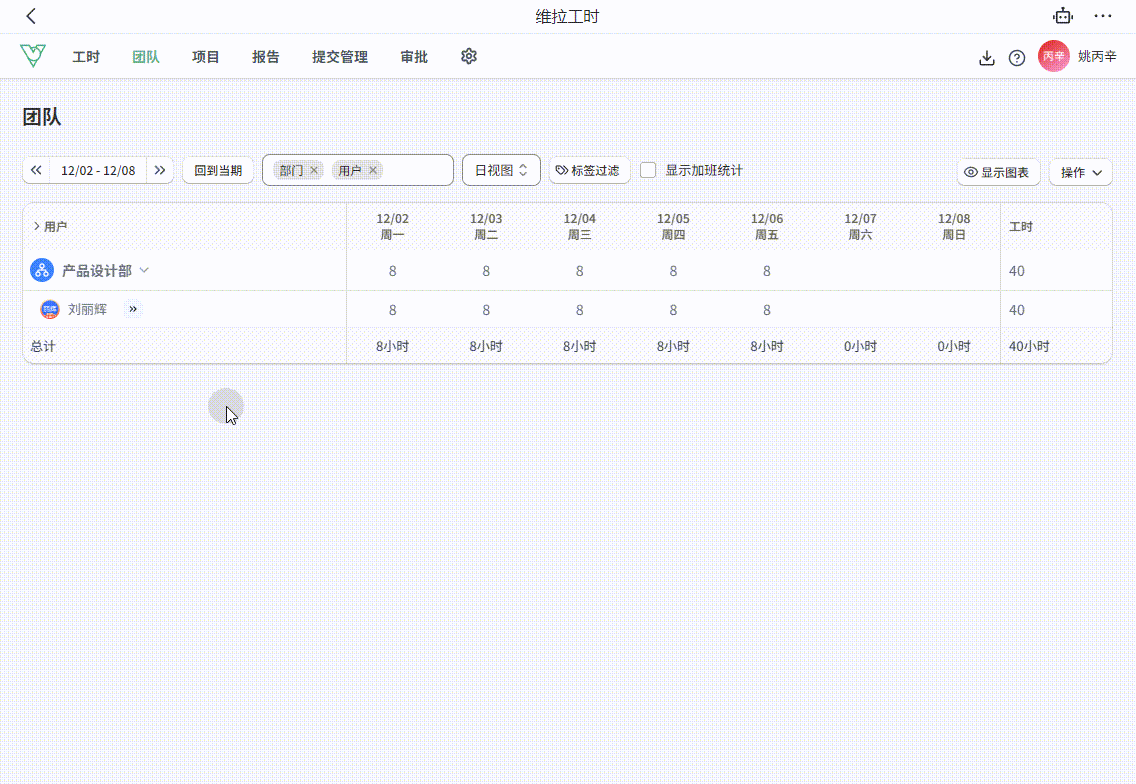Open the 提交管理 tab
1136x784 pixels.
340,57
